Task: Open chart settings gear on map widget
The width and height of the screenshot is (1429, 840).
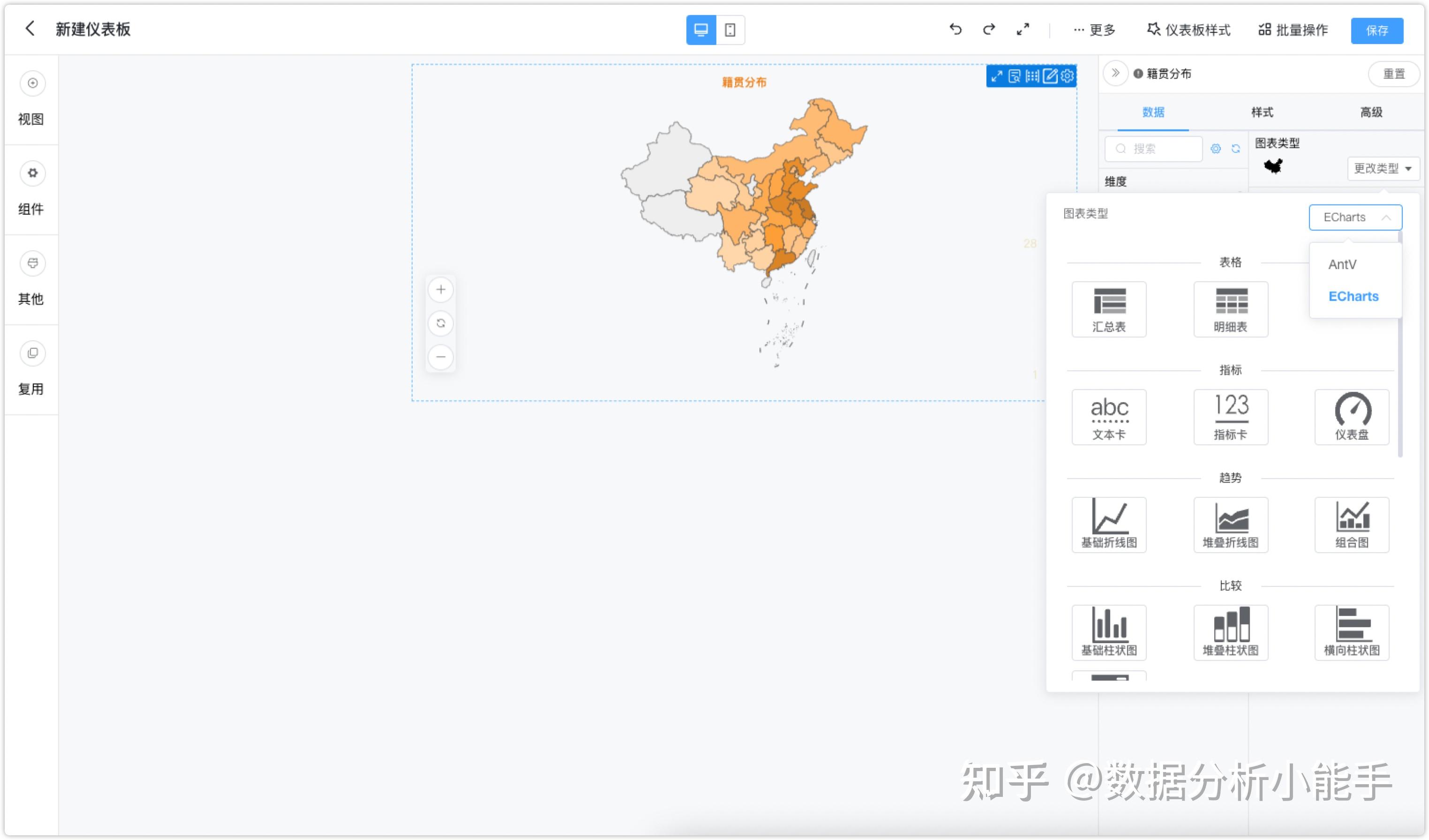Action: [x=1067, y=76]
